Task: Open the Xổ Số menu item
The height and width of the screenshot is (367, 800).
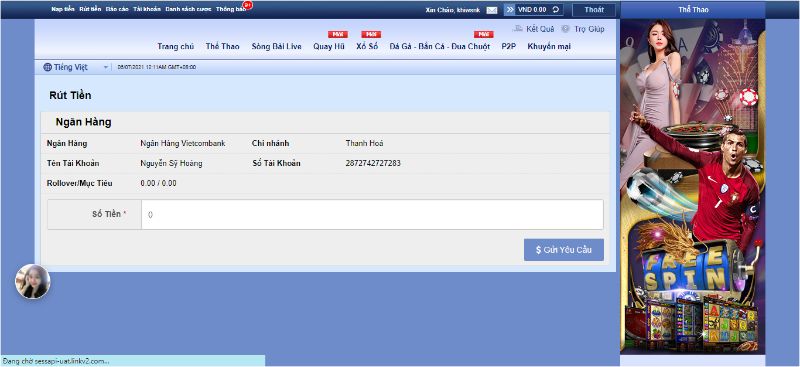Action: 367,46
